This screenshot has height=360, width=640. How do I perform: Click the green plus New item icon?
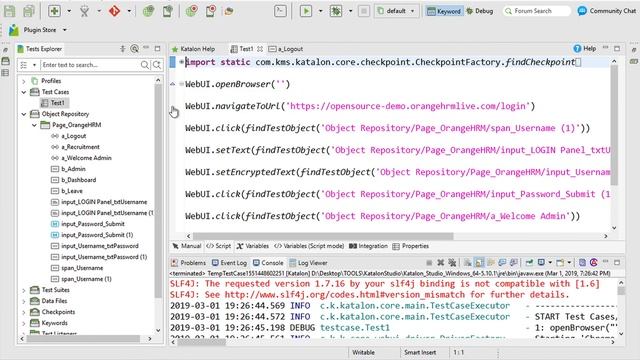tap(54, 11)
